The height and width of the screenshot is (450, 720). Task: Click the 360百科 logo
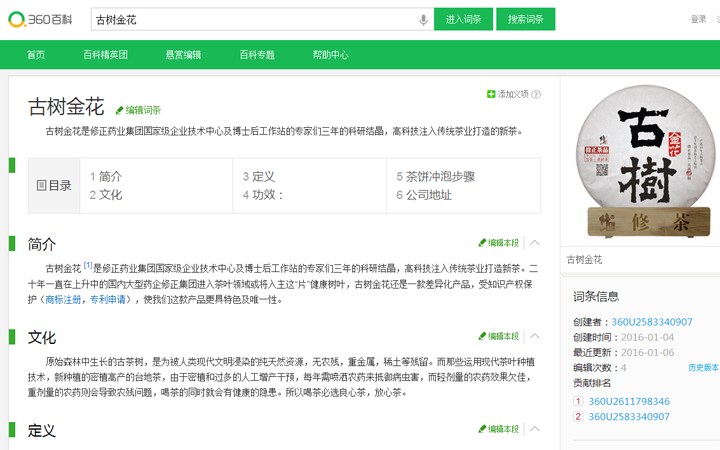(40, 19)
